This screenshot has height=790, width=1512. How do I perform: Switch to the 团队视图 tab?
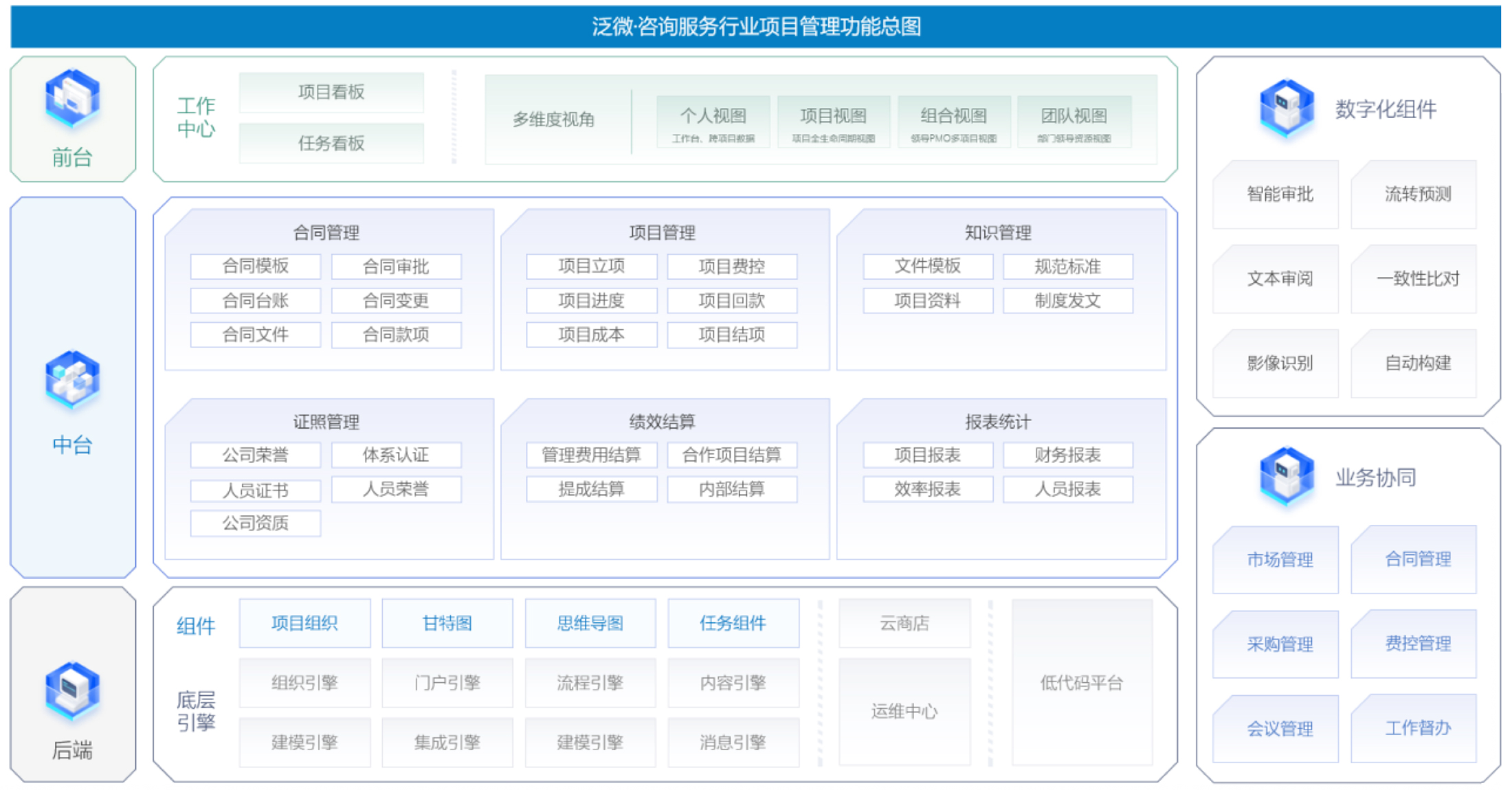[1074, 121]
